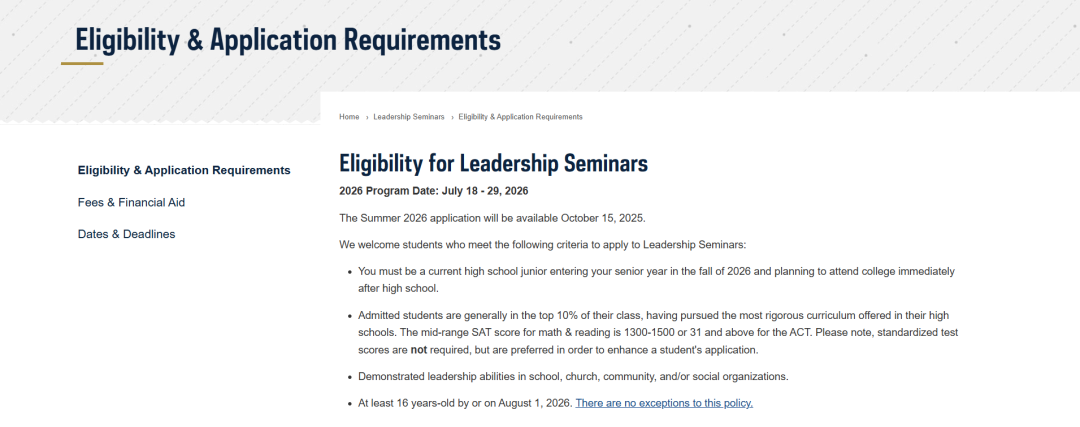
Task: Click the demonstrated leadership abilities bullet
Action: pos(573,377)
